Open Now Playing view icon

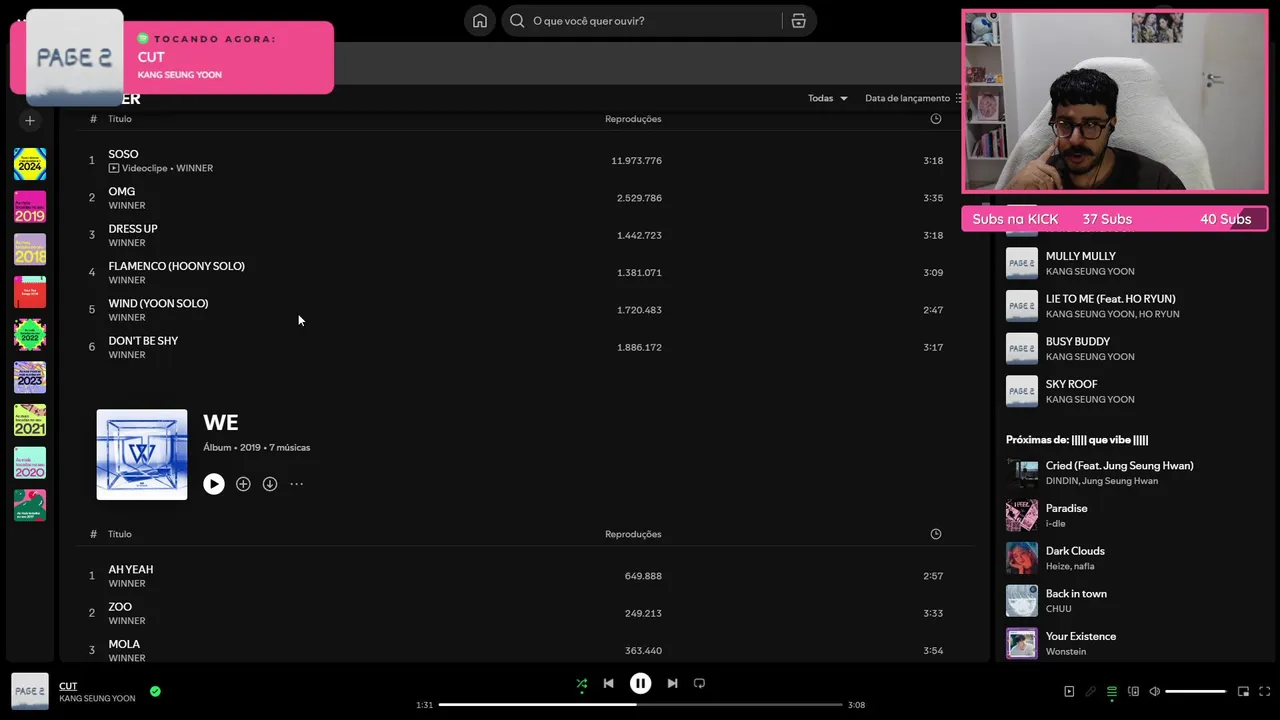click(x=1069, y=692)
